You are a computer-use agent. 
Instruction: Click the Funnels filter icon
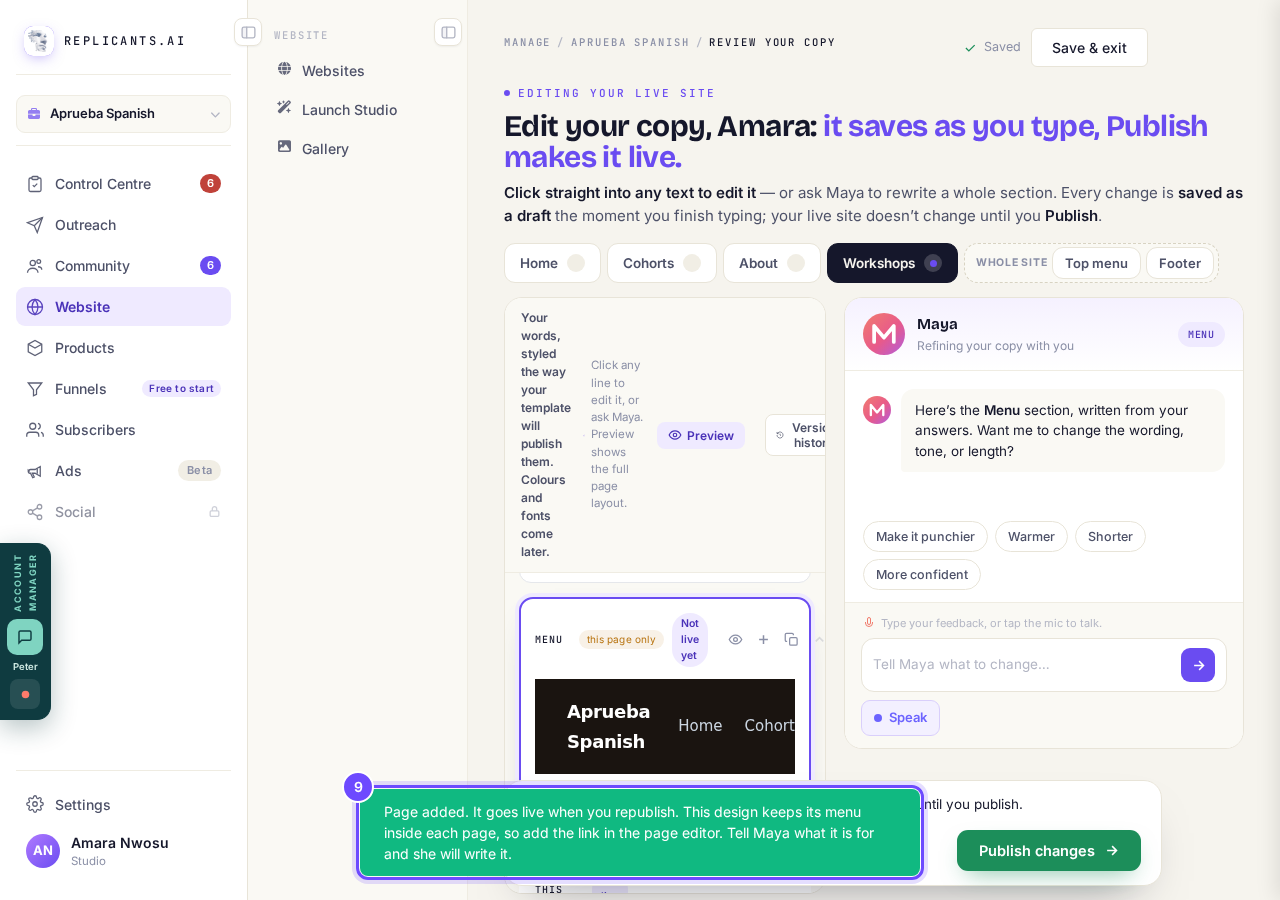(35, 389)
